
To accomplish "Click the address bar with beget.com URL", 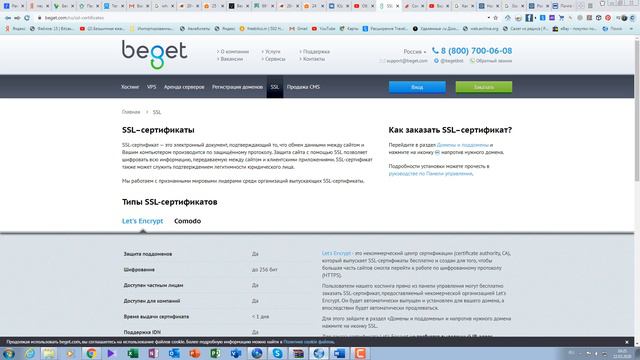I will pyautogui.click(x=261, y=18).
